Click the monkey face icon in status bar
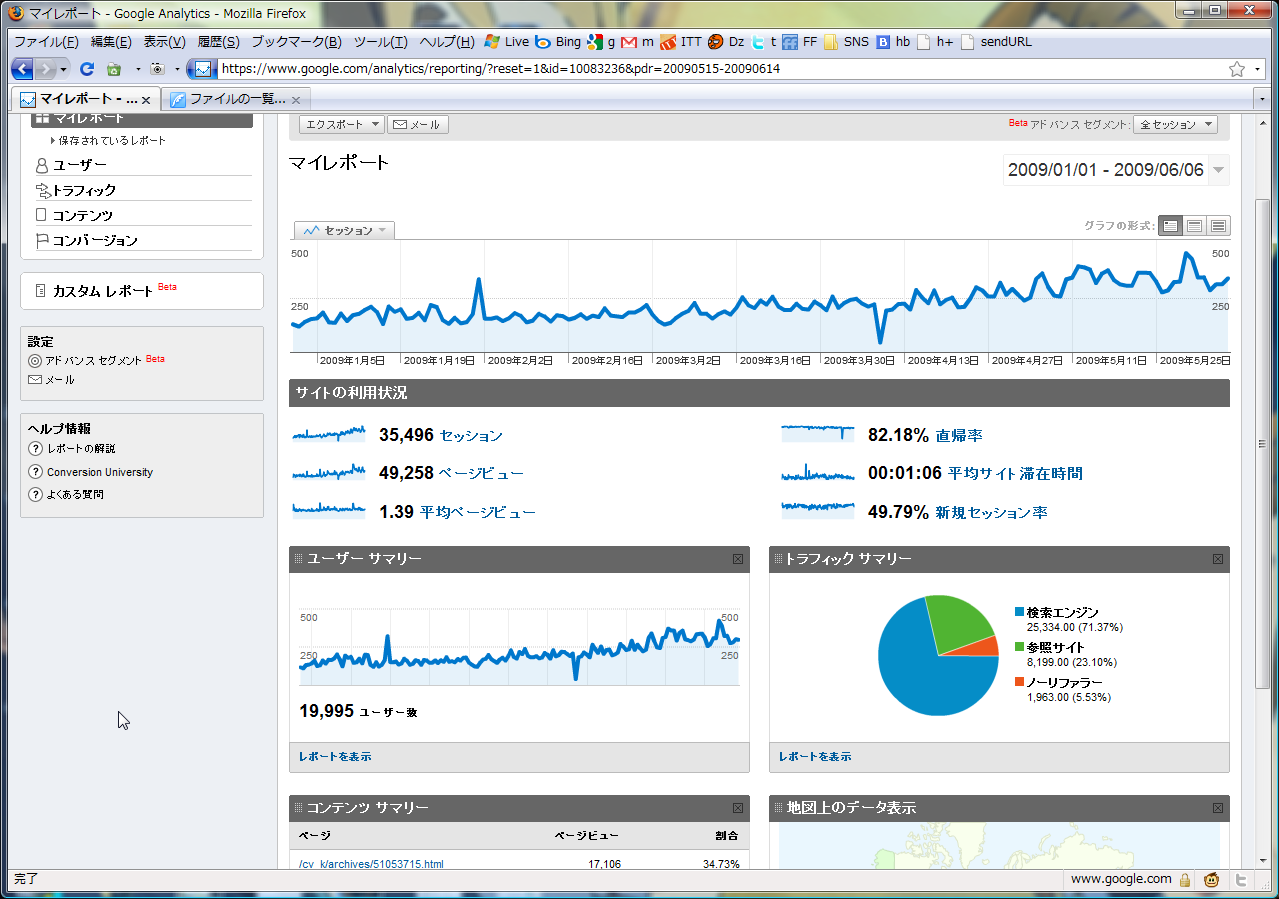Image resolution: width=1279 pixels, height=899 pixels. (x=1212, y=880)
